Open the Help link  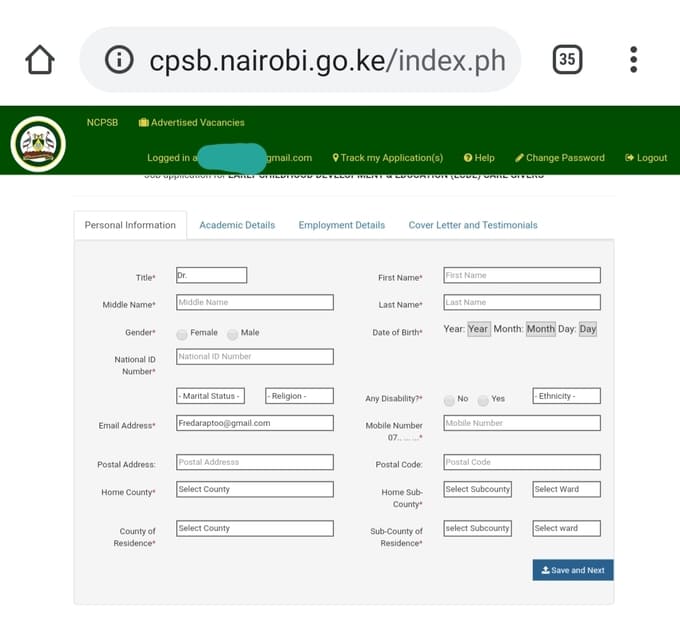click(x=479, y=157)
